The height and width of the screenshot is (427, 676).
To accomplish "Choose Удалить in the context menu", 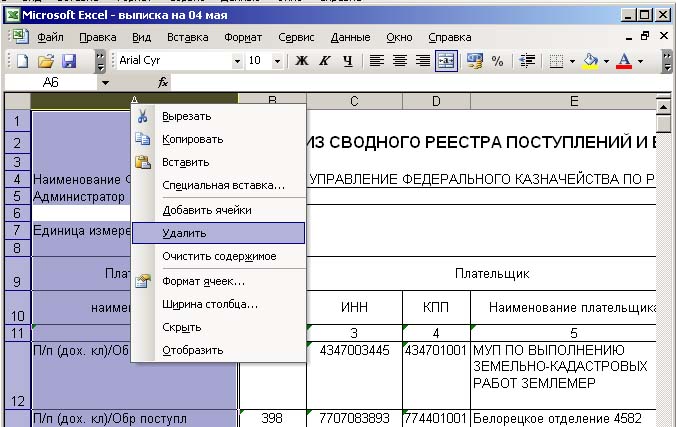I will (184, 233).
